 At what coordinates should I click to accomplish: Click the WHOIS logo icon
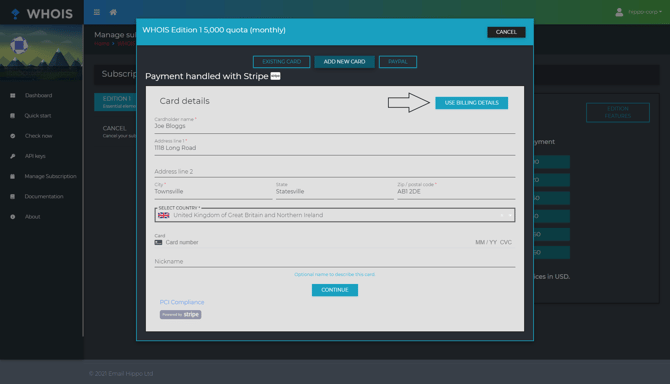pyautogui.click(x=15, y=14)
